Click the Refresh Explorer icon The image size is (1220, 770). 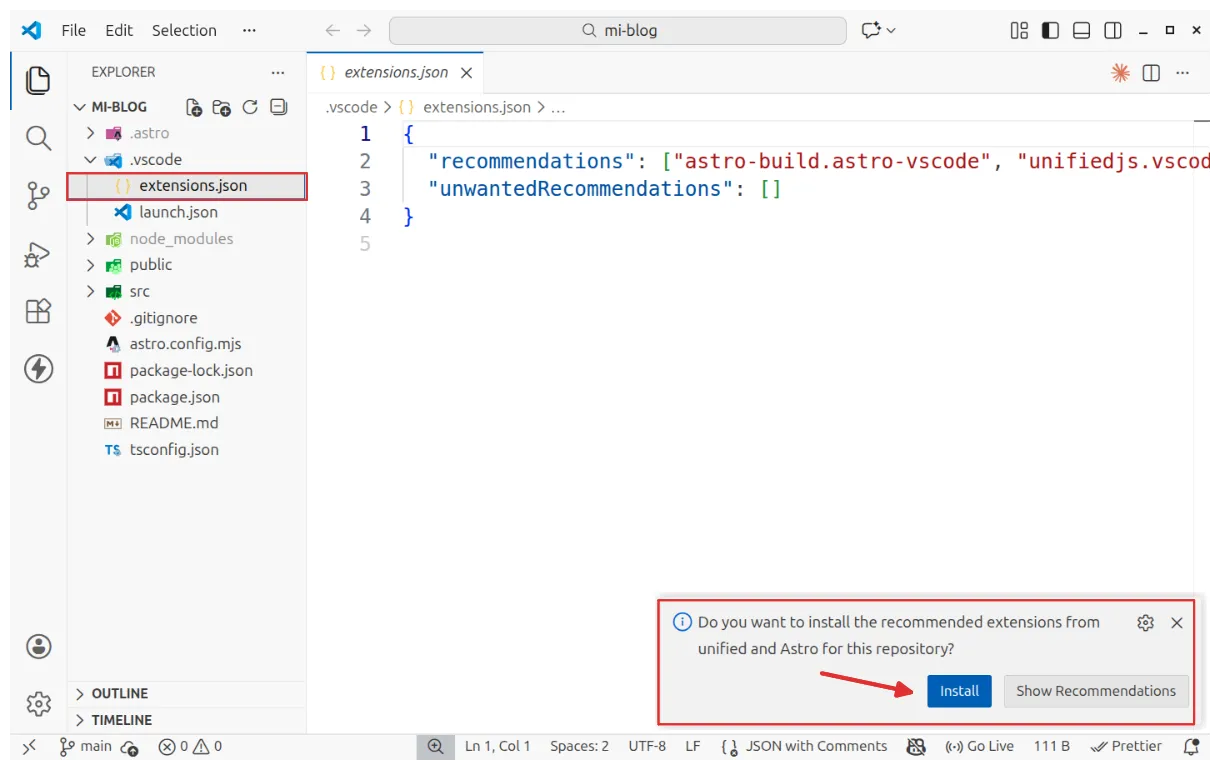coord(250,107)
